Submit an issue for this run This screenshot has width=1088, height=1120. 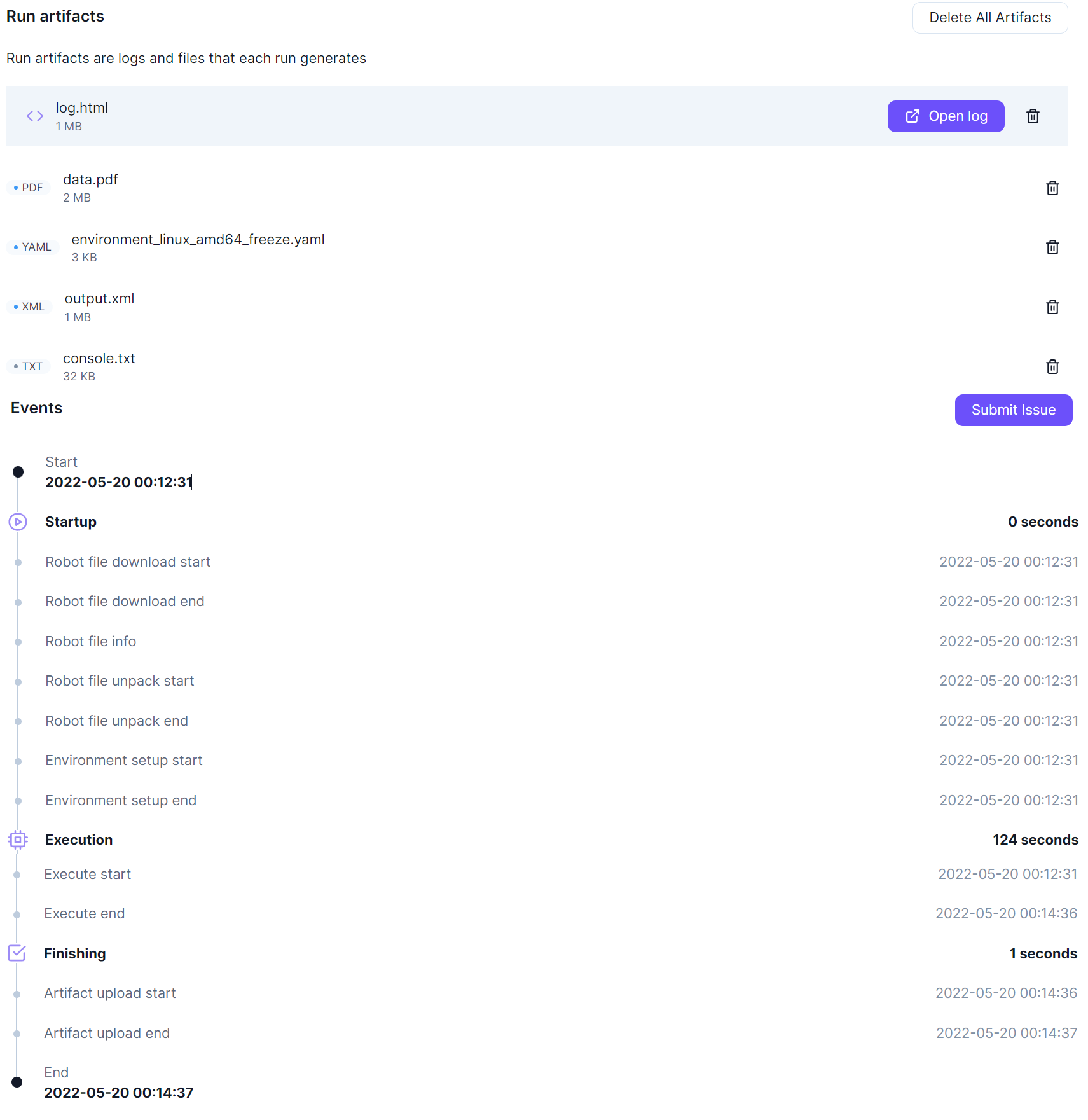1013,410
